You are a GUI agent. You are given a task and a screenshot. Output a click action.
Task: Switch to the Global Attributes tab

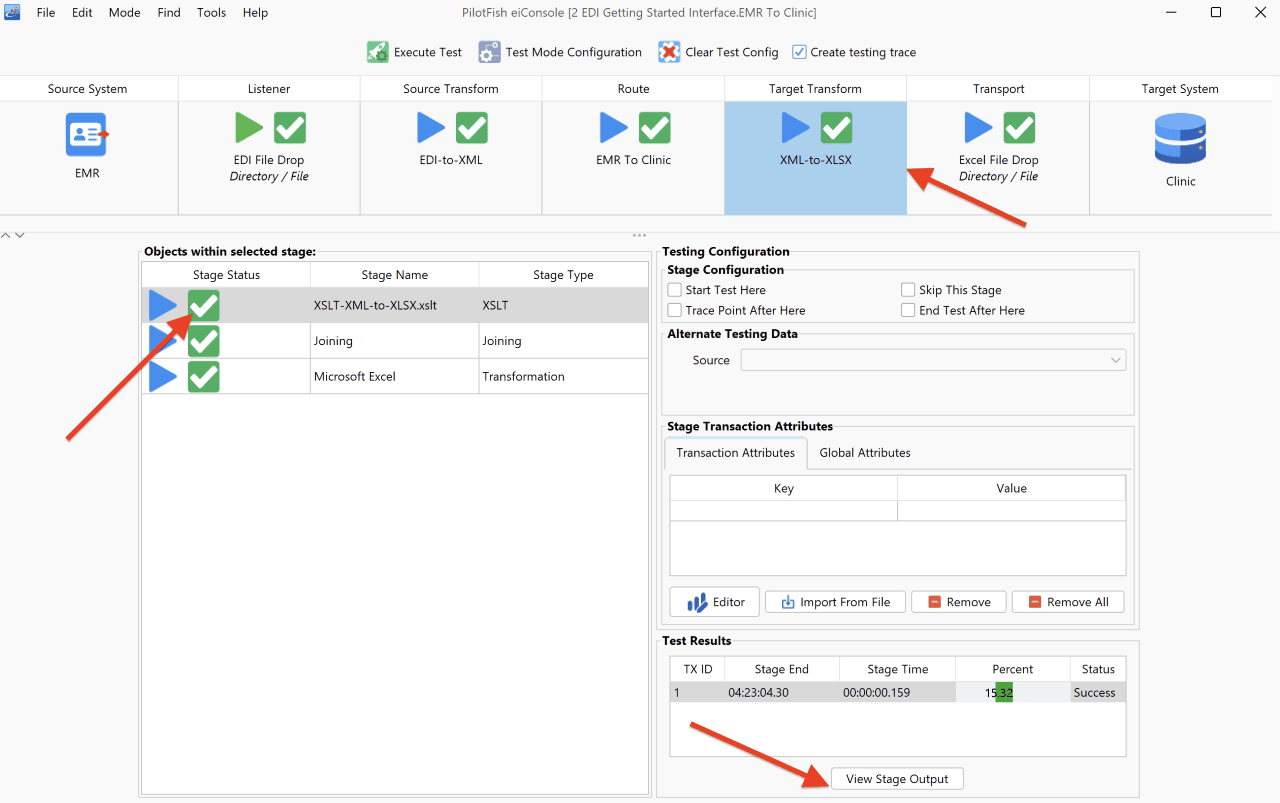coord(865,453)
